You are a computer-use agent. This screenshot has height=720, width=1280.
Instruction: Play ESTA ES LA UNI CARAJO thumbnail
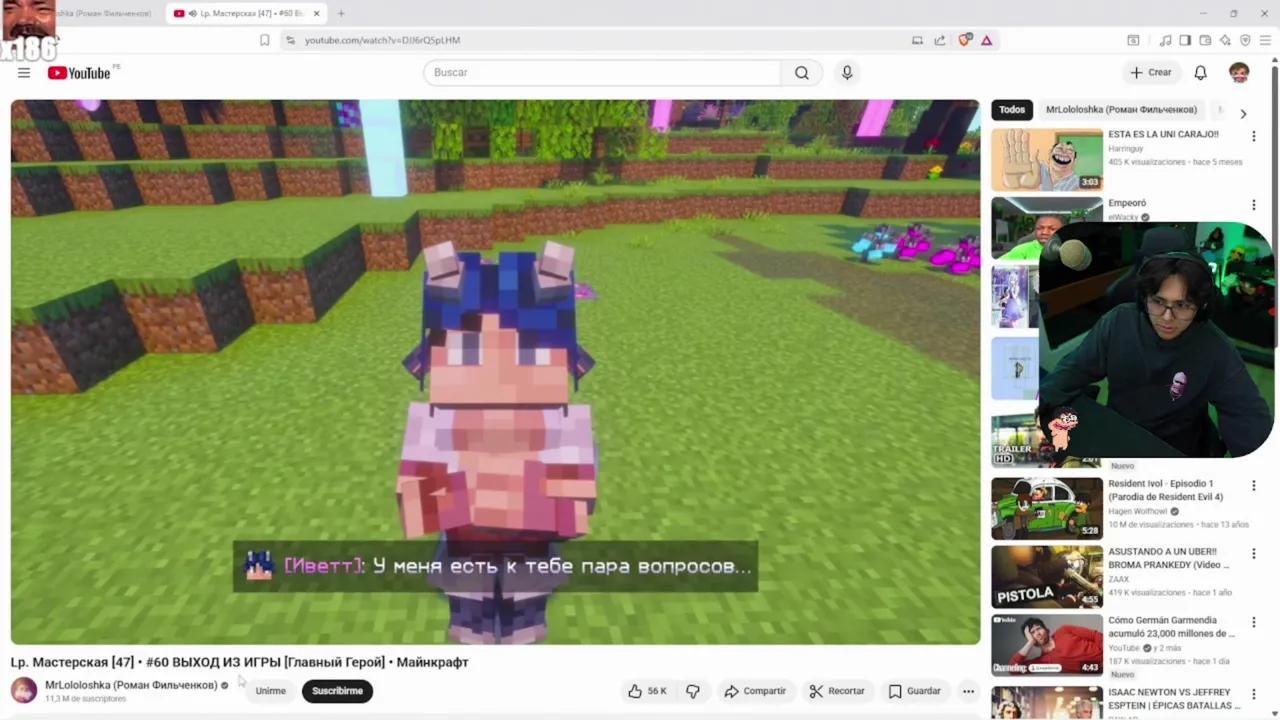(1047, 159)
